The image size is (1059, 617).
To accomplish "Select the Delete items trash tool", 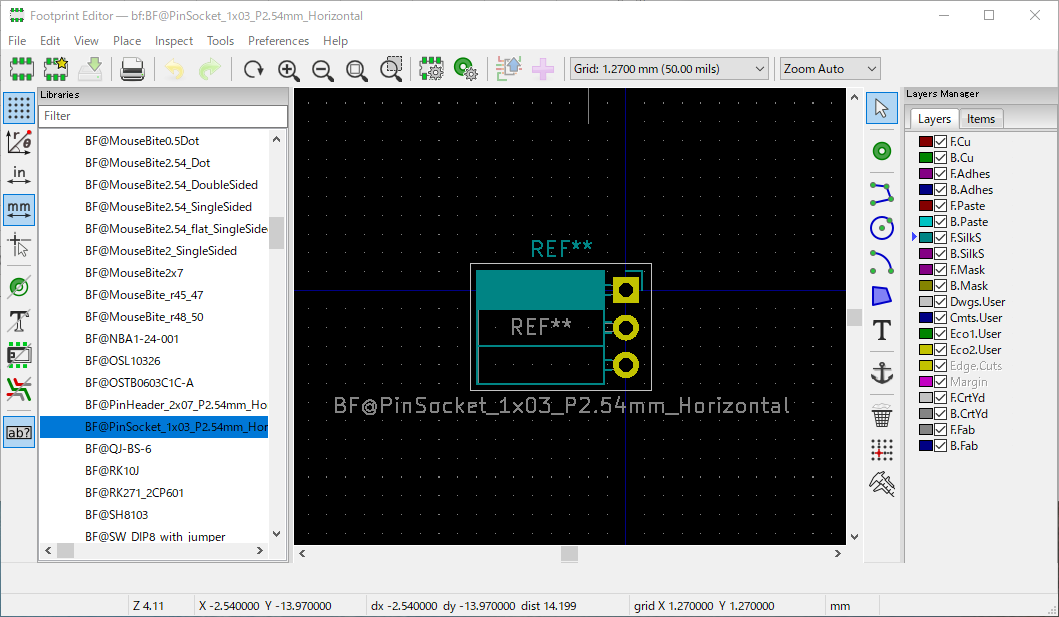I will (881, 416).
